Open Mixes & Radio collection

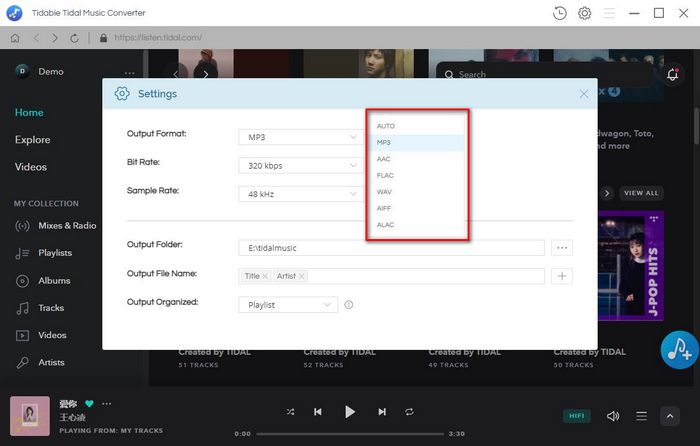click(x=56, y=225)
